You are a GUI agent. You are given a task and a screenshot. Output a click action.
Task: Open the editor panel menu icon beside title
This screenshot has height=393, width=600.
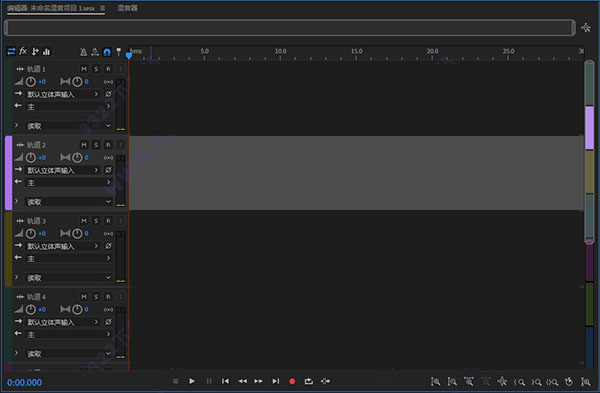[103, 8]
